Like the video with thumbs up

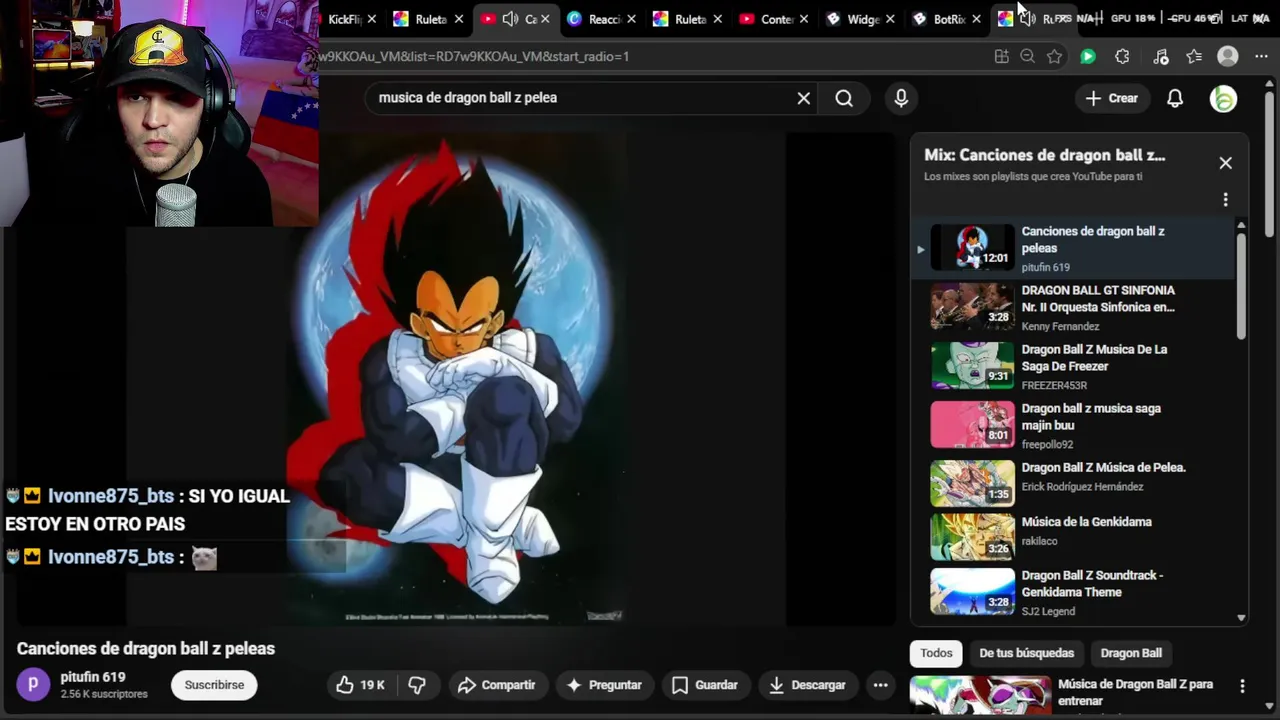[x=360, y=685]
